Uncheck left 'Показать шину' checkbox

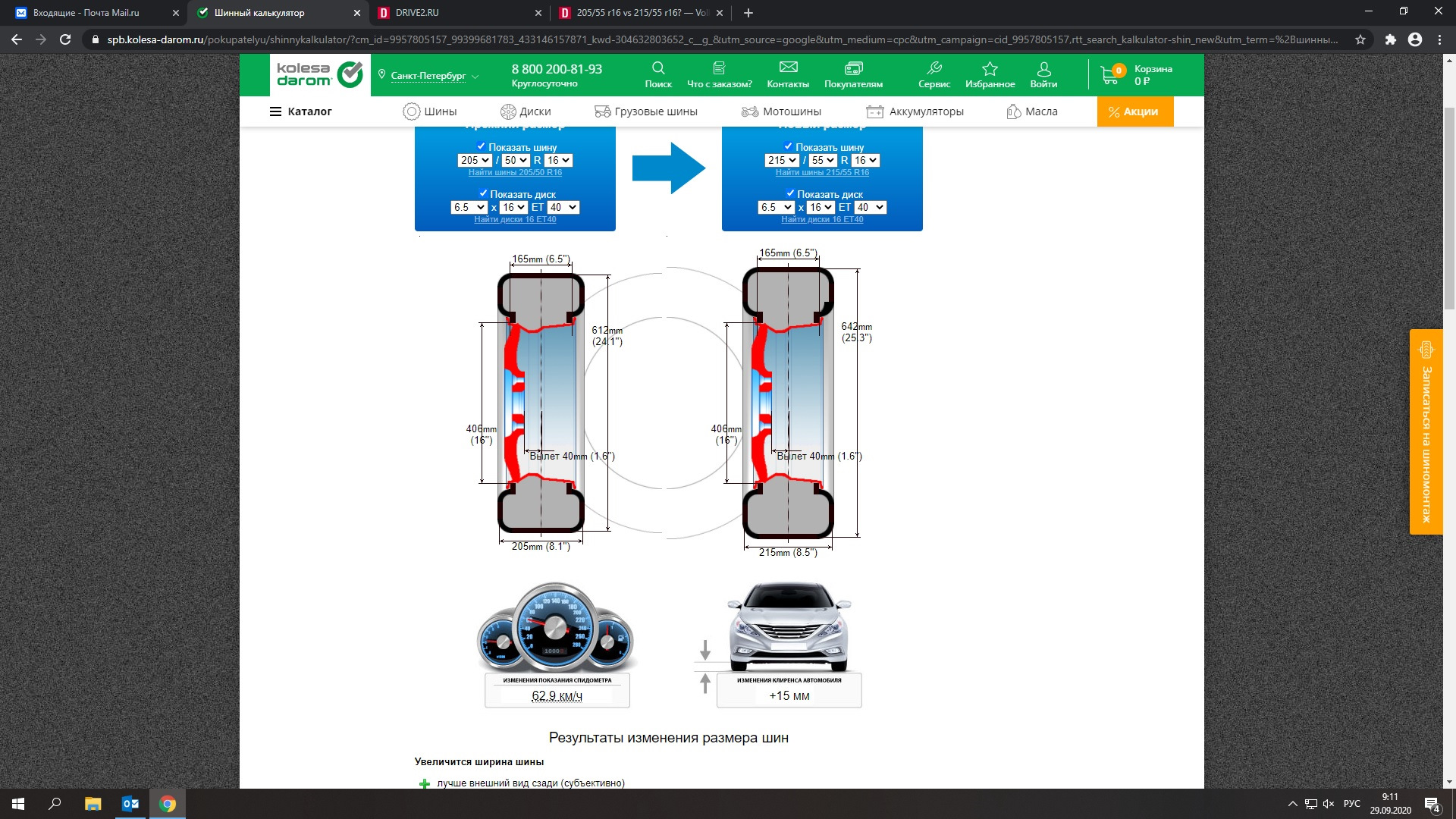tap(481, 146)
